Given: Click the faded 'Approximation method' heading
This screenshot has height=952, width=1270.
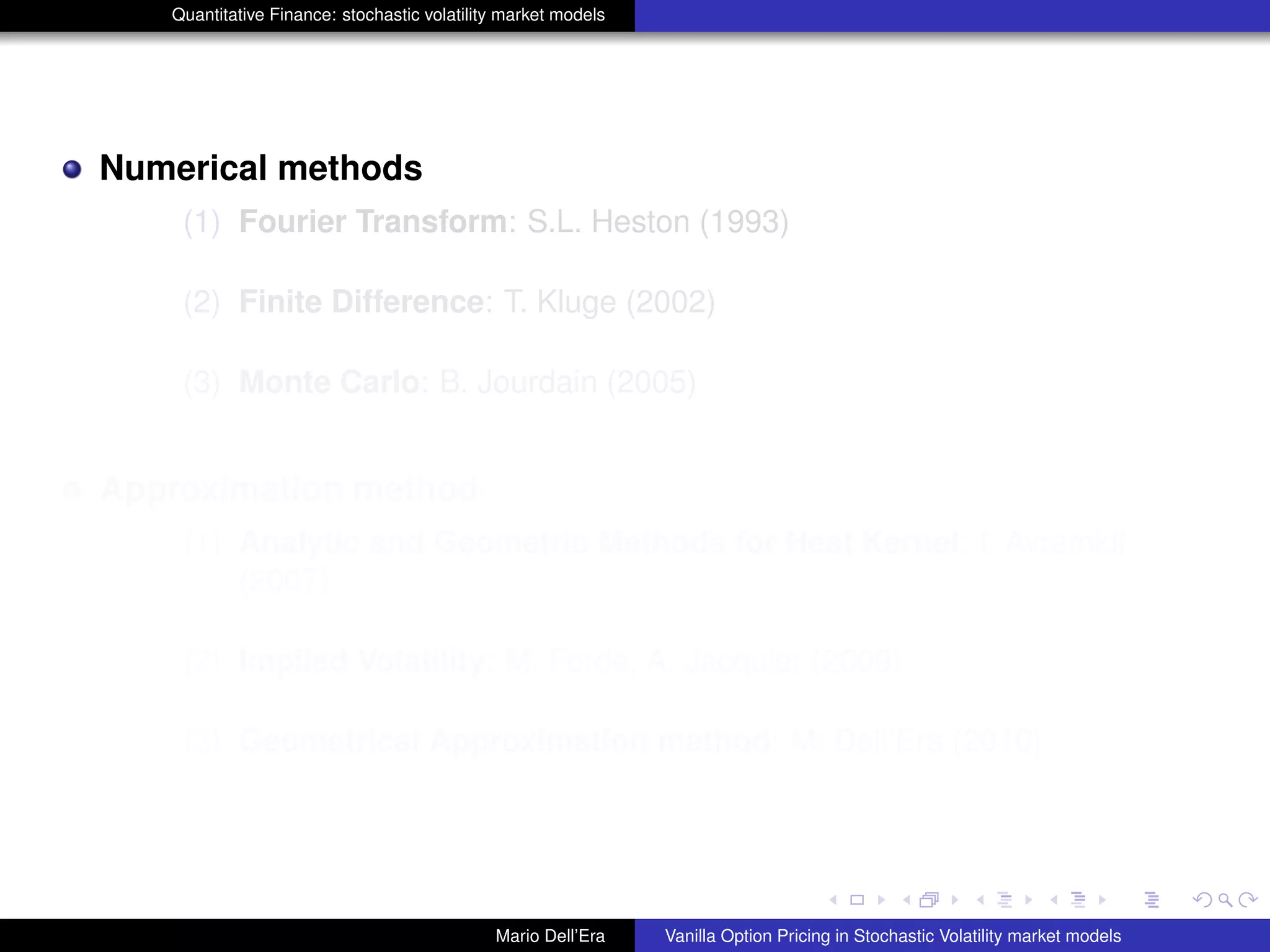Looking at the screenshot, I should point(289,490).
